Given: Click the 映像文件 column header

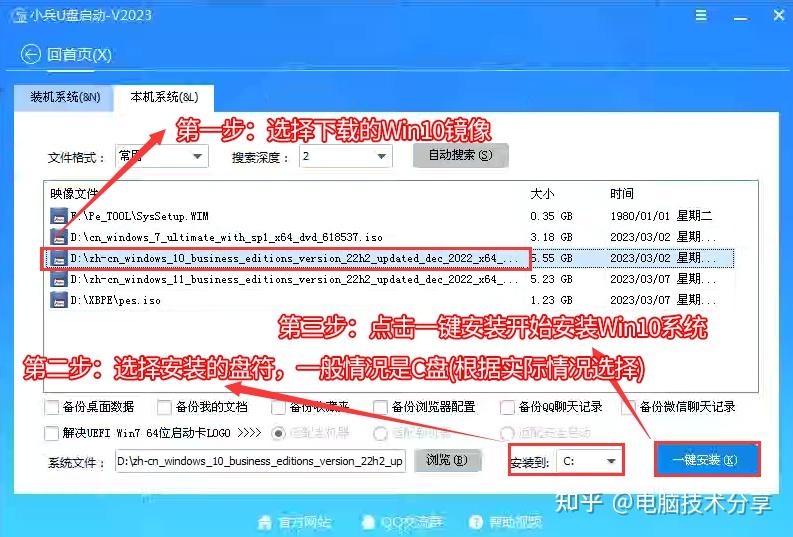Looking at the screenshot, I should tap(74, 194).
